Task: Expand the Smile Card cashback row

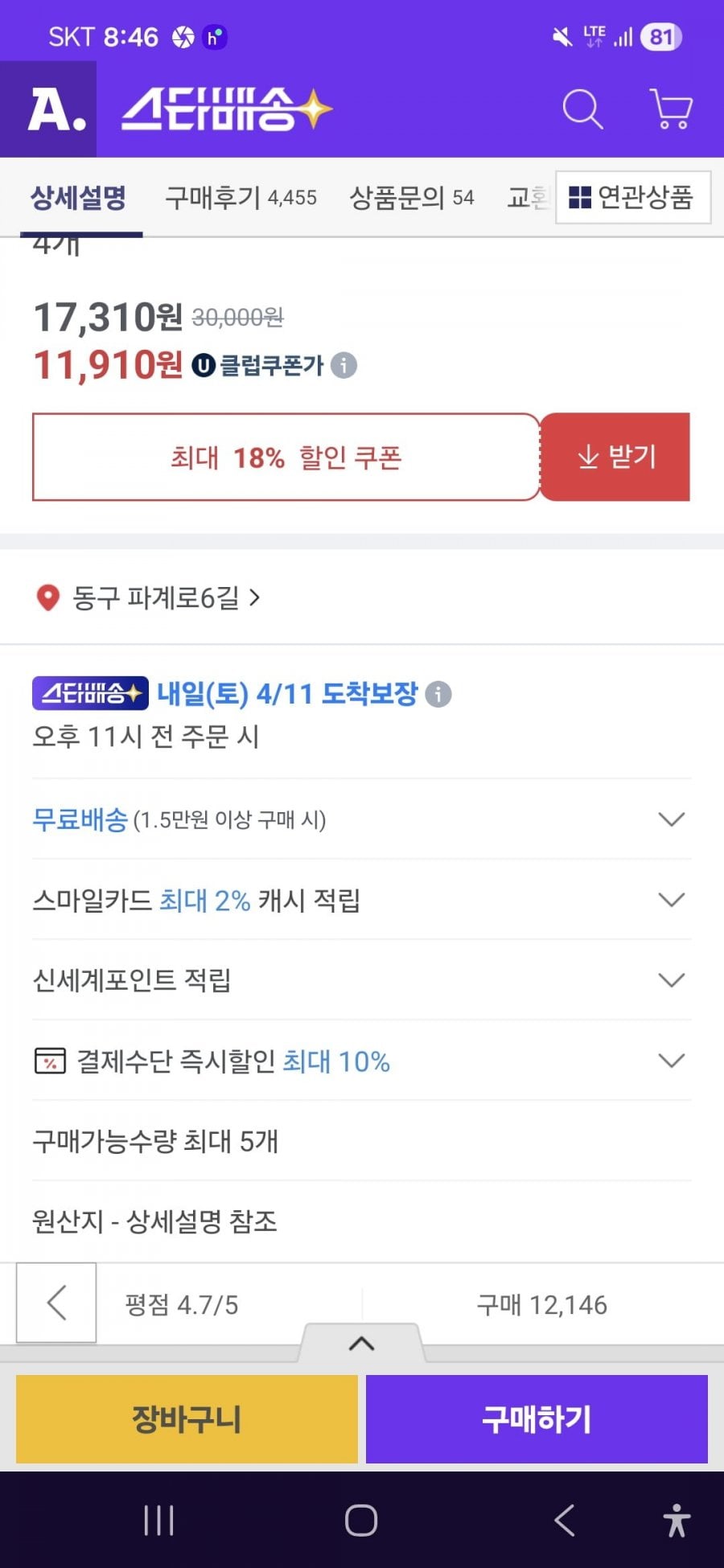Action: 671,900
